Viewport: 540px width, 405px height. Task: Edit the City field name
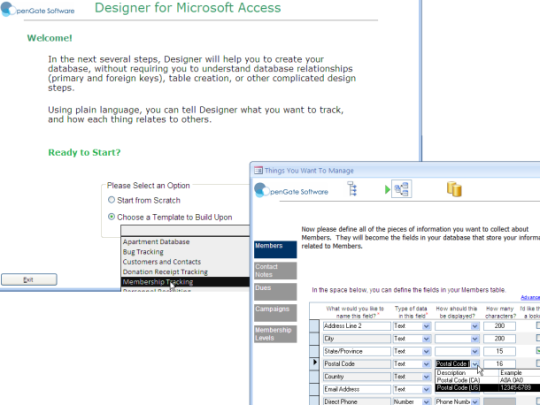click(x=357, y=339)
